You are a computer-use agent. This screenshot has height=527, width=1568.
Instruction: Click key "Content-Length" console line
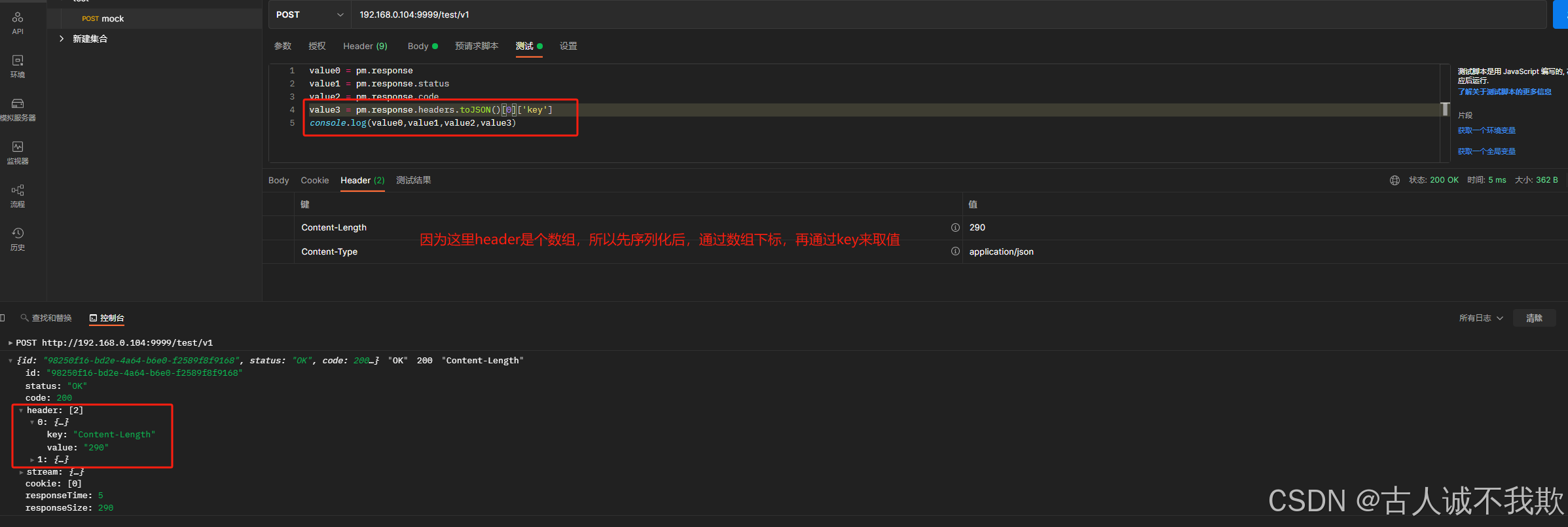click(x=101, y=435)
